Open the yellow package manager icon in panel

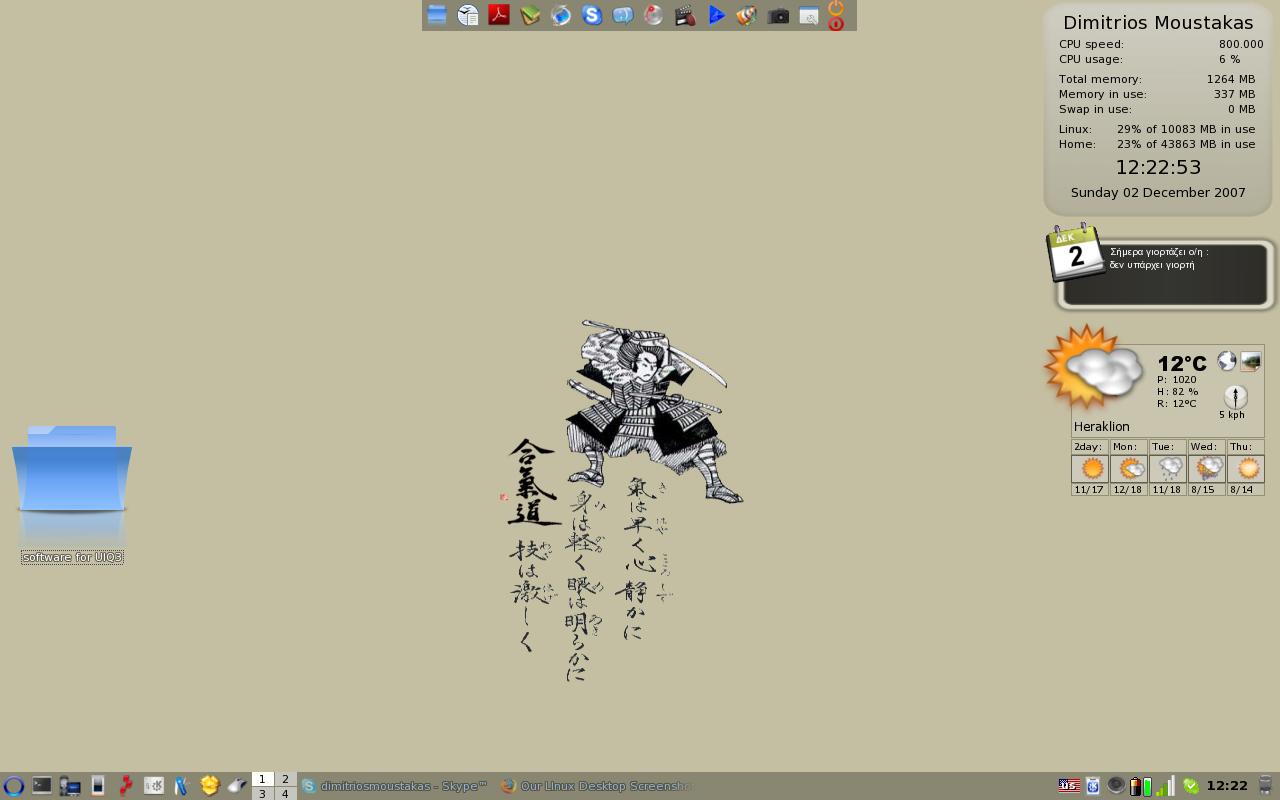tap(209, 786)
